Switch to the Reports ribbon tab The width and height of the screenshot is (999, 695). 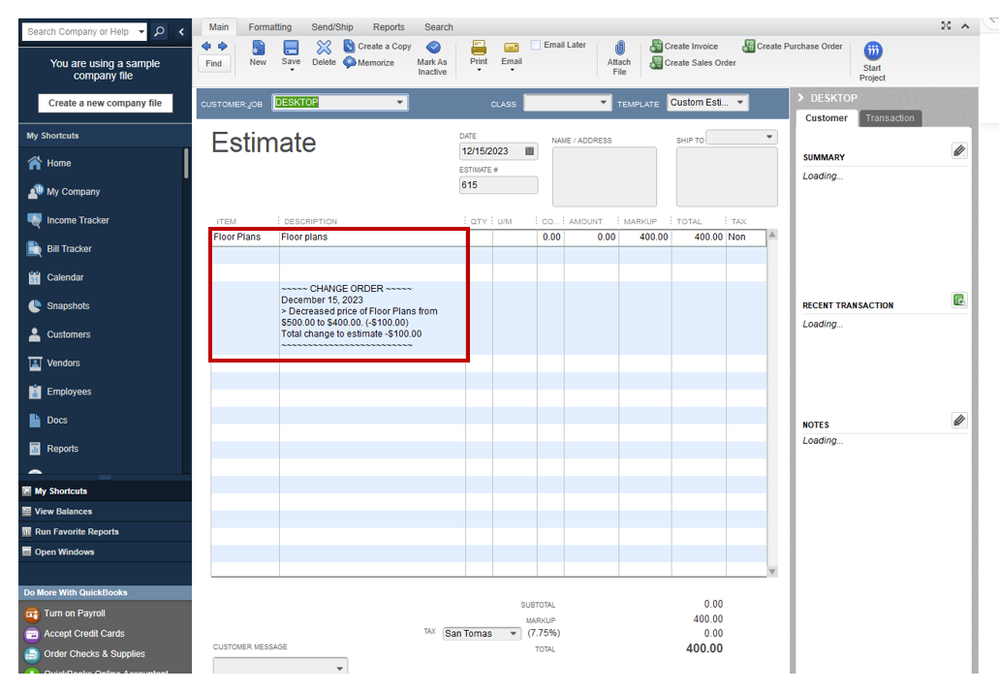point(389,27)
